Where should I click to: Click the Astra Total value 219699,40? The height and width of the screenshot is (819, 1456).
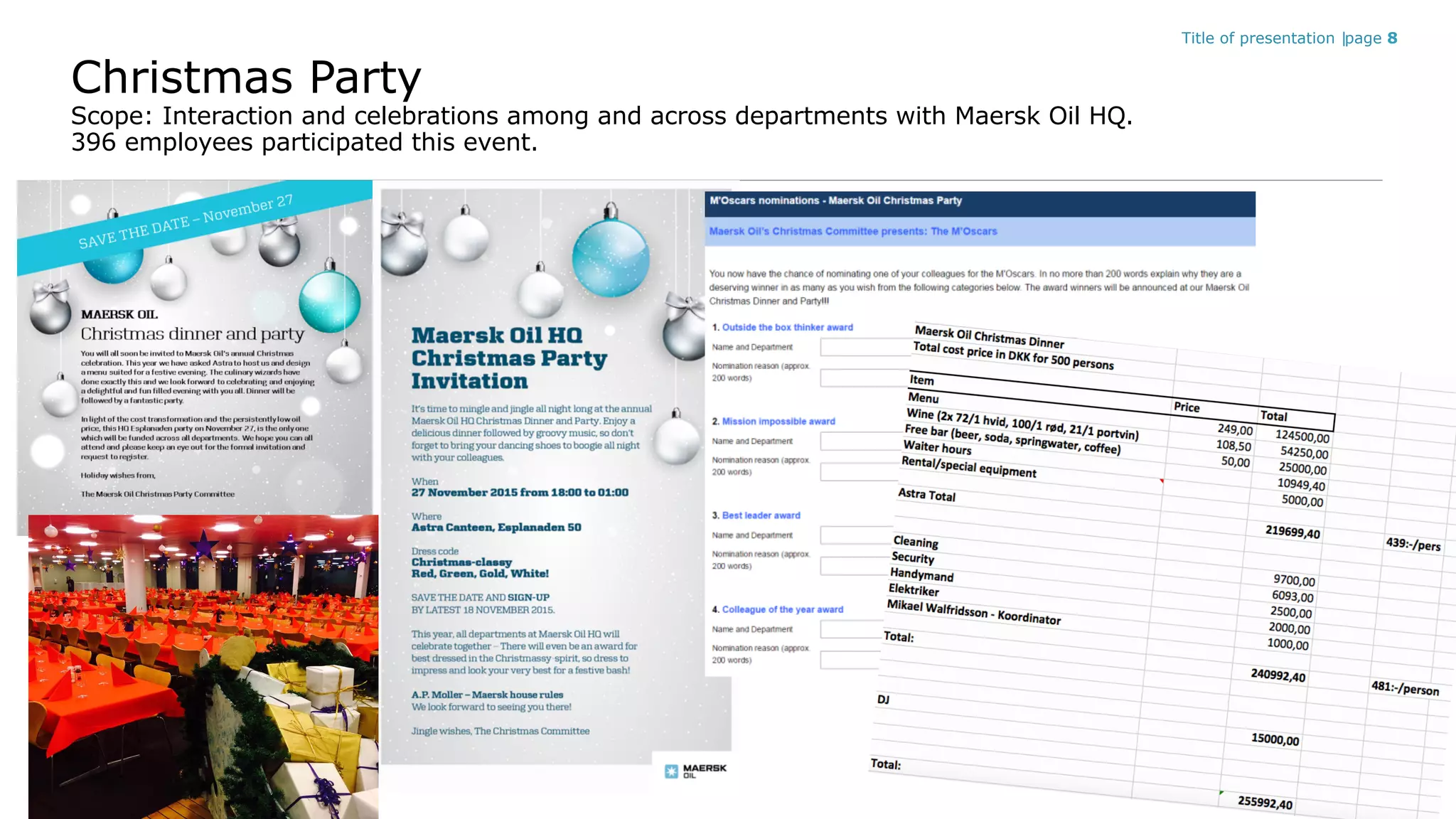pyautogui.click(x=1292, y=532)
